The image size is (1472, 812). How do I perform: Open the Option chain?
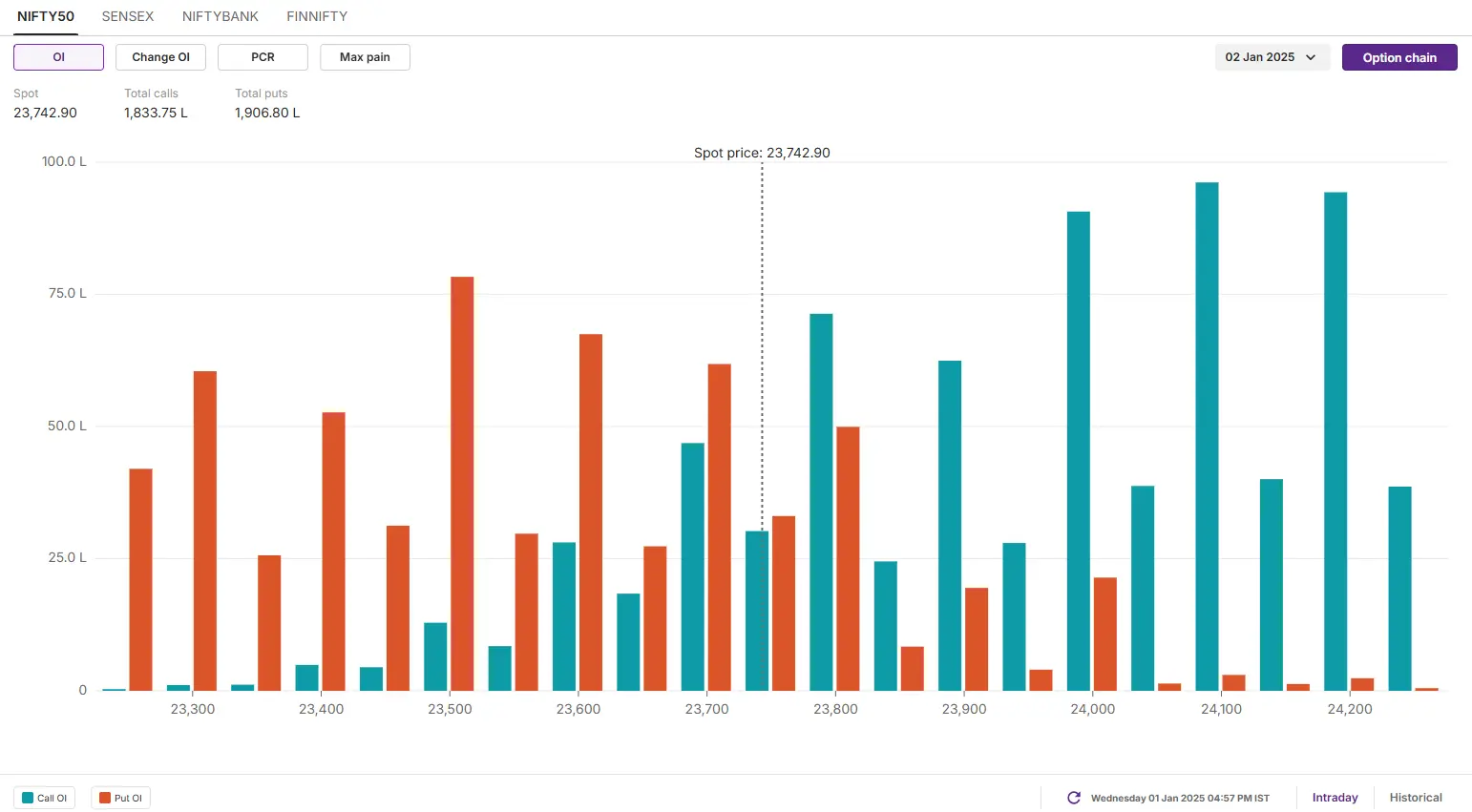(x=1399, y=57)
